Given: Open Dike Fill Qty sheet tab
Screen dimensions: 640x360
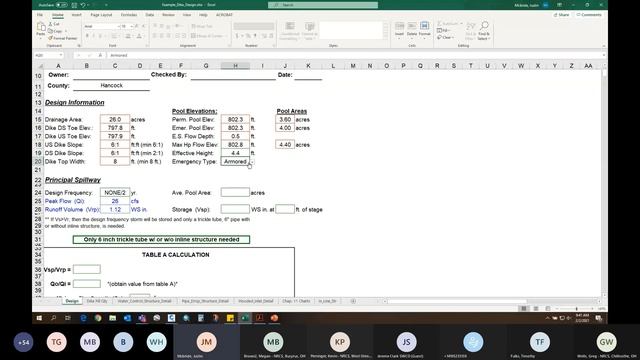Looking at the screenshot, I should [x=97, y=301].
